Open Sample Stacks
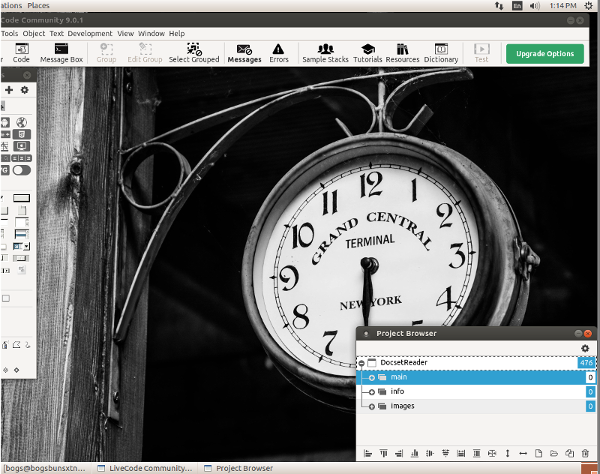 325,53
